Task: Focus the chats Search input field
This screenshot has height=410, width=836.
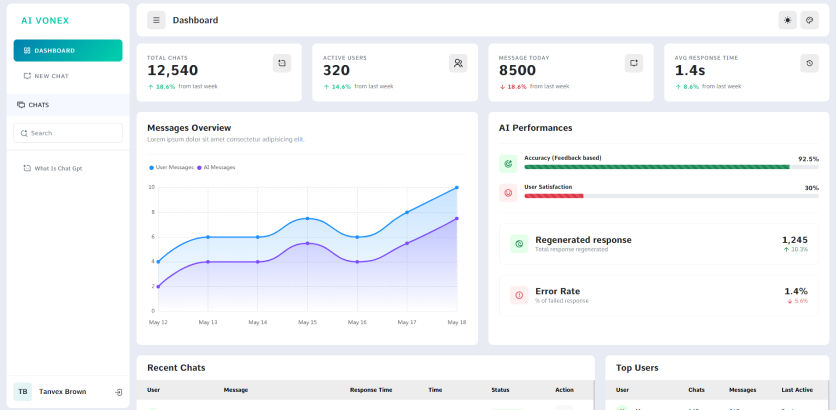Action: pyautogui.click(x=68, y=133)
